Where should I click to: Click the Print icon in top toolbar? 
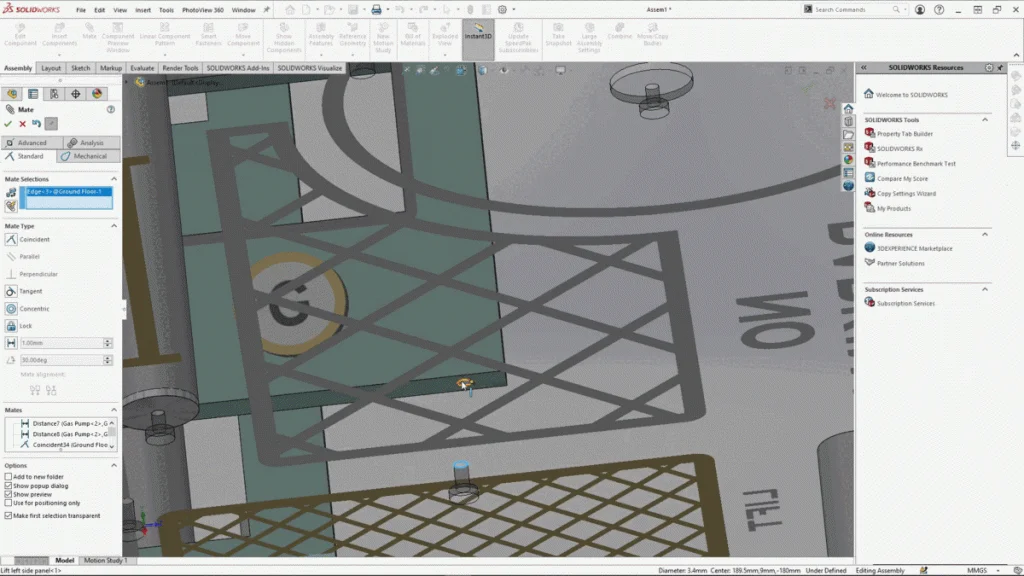(x=376, y=10)
